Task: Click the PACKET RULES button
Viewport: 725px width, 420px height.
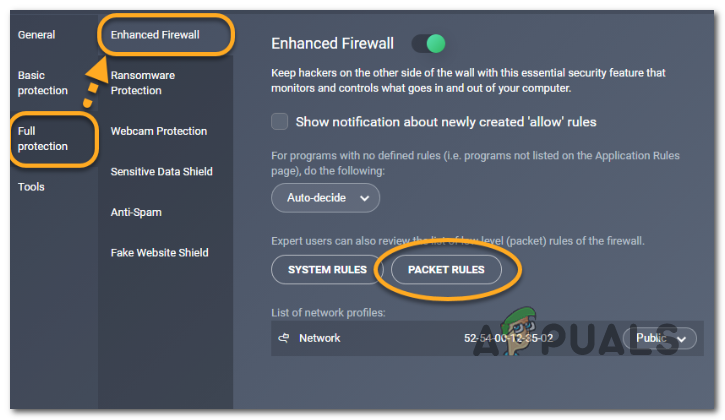Action: coord(446,270)
